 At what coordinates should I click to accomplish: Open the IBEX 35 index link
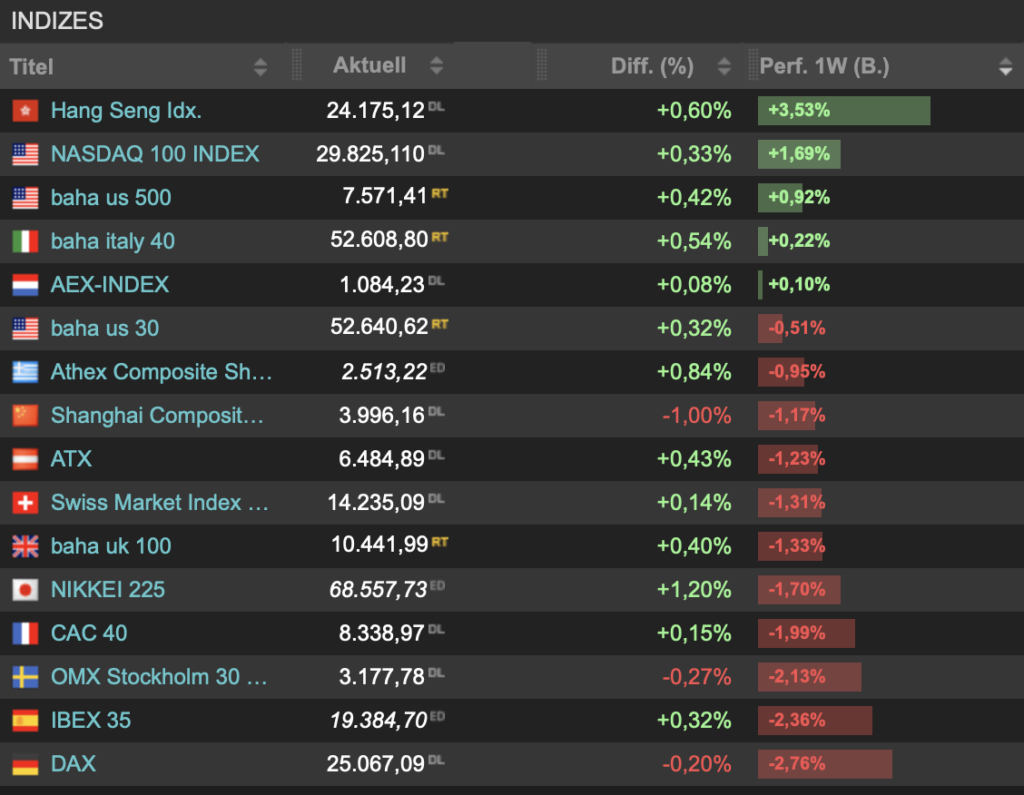pyautogui.click(x=91, y=721)
